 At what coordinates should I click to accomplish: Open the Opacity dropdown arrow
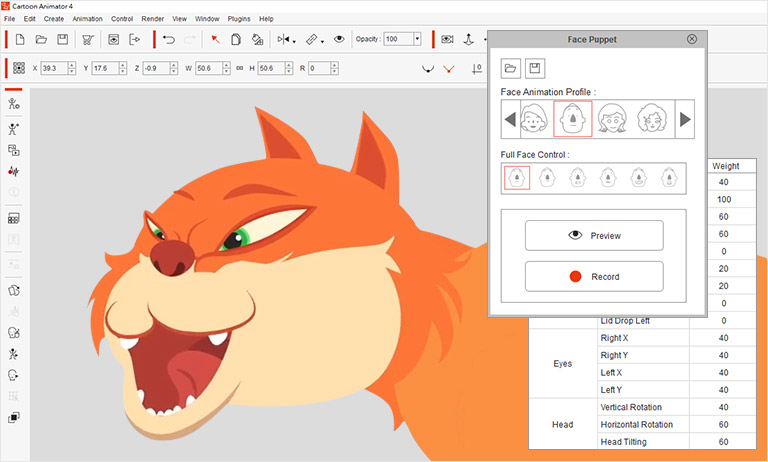[416, 39]
